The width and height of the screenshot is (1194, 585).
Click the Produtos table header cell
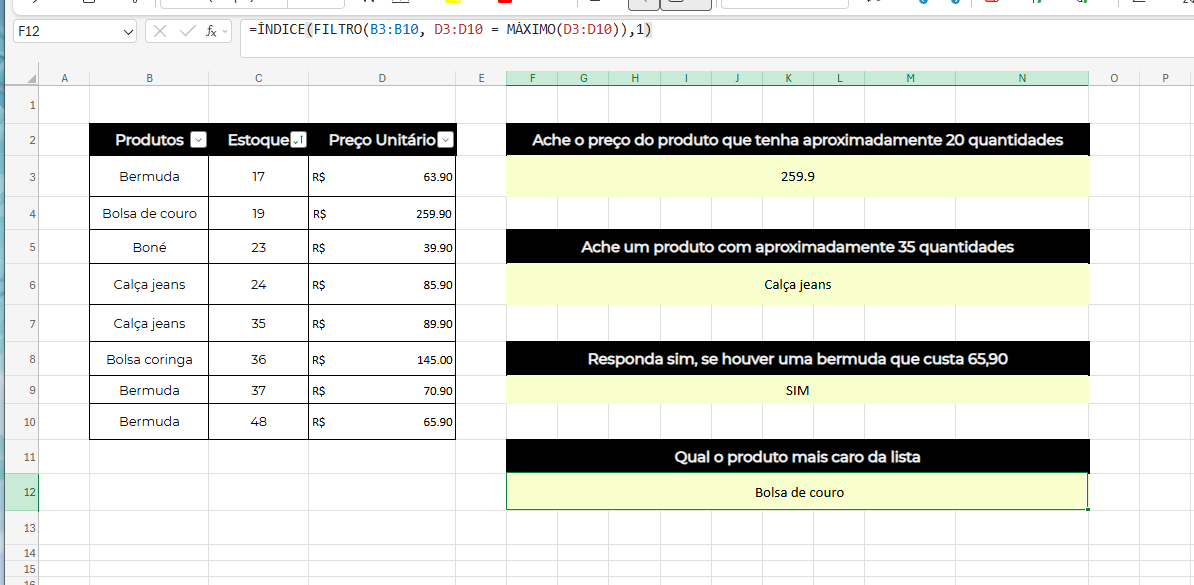(149, 140)
